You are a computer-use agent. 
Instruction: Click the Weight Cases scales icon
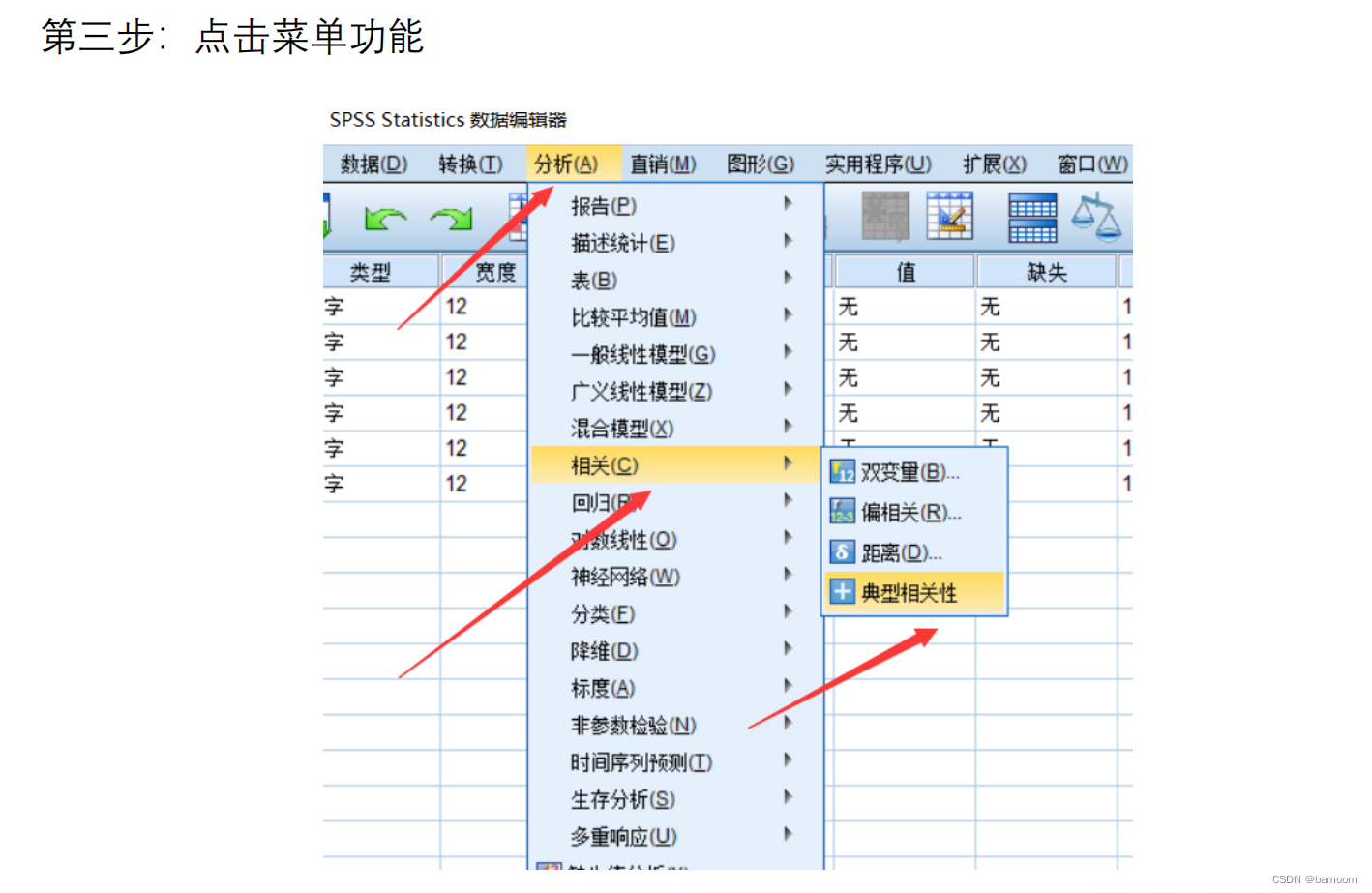(1096, 217)
